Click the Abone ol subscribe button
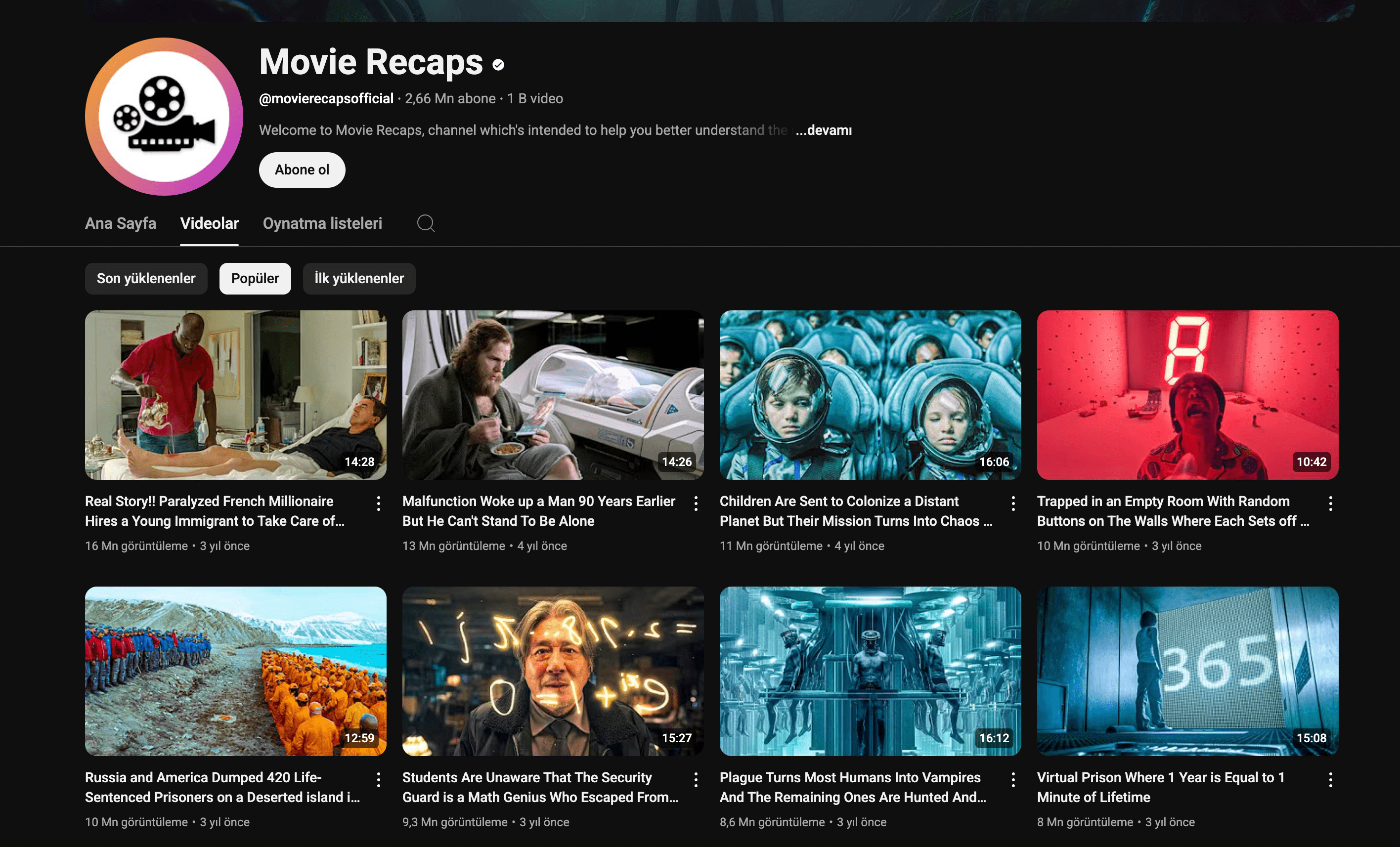Image resolution: width=1400 pixels, height=847 pixels. pos(302,170)
